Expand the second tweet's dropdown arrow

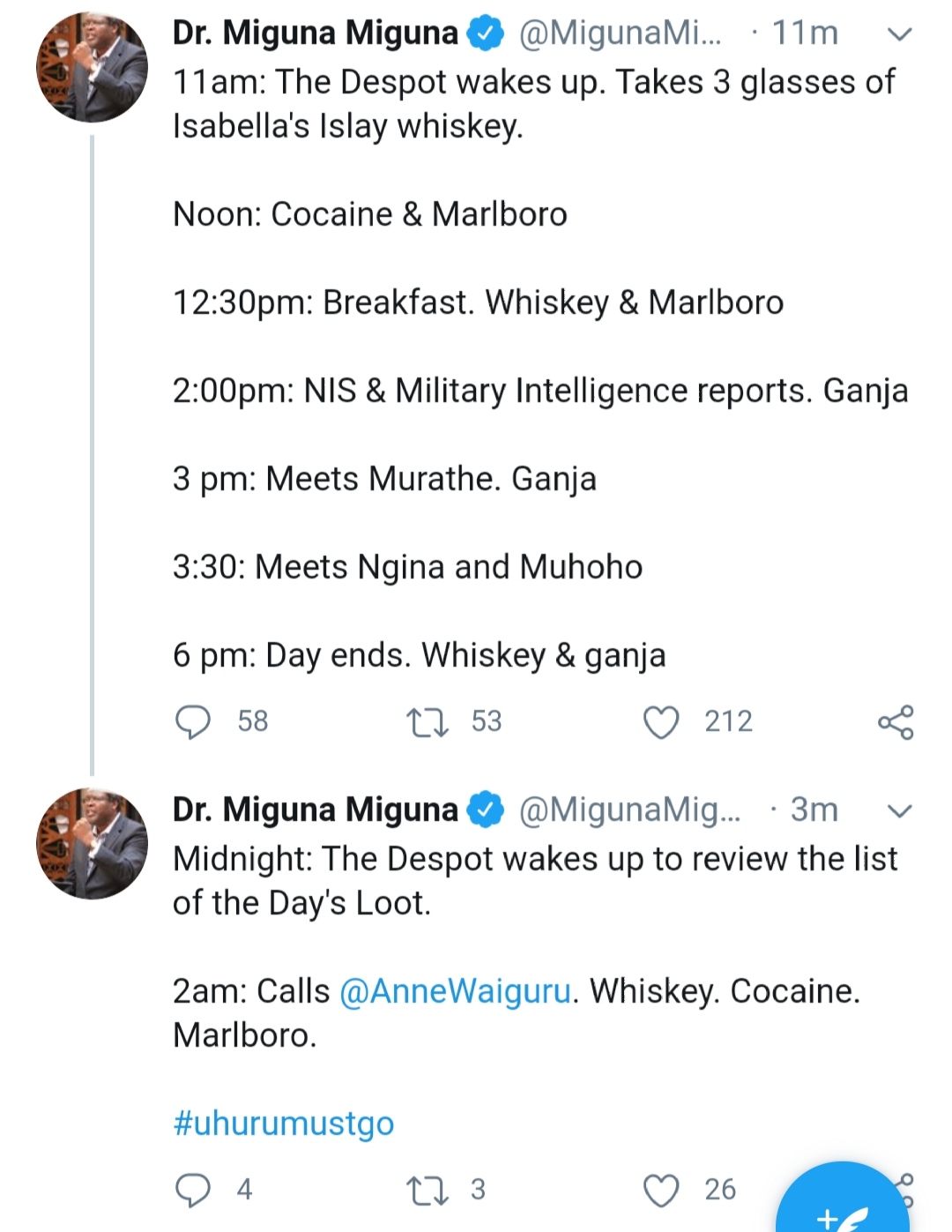898,810
